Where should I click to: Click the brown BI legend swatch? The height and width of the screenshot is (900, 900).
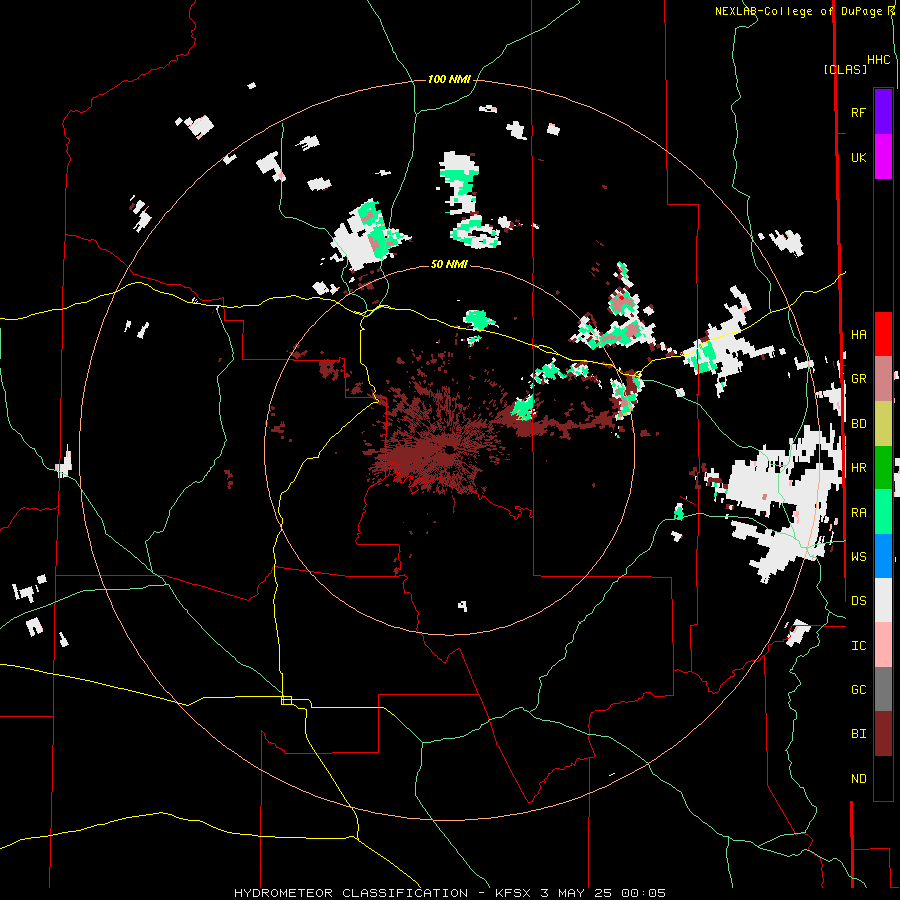click(x=883, y=734)
